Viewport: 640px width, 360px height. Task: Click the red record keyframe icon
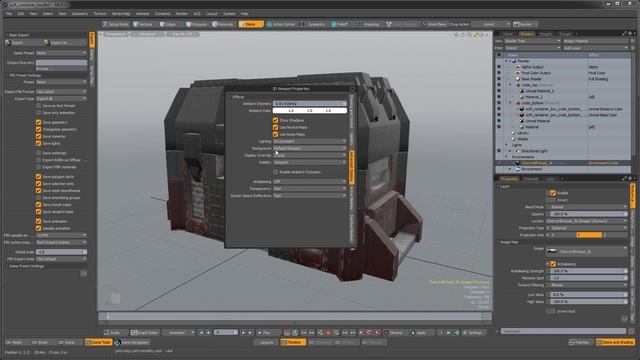click(x=328, y=333)
